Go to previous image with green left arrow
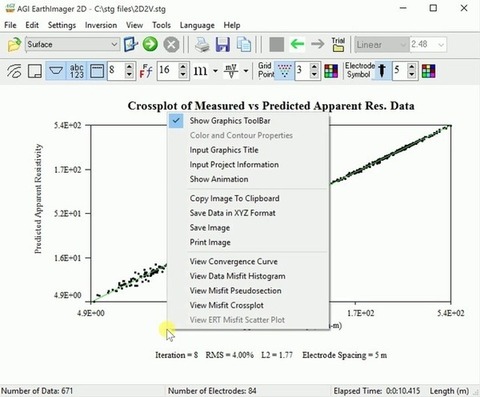 [297, 44]
